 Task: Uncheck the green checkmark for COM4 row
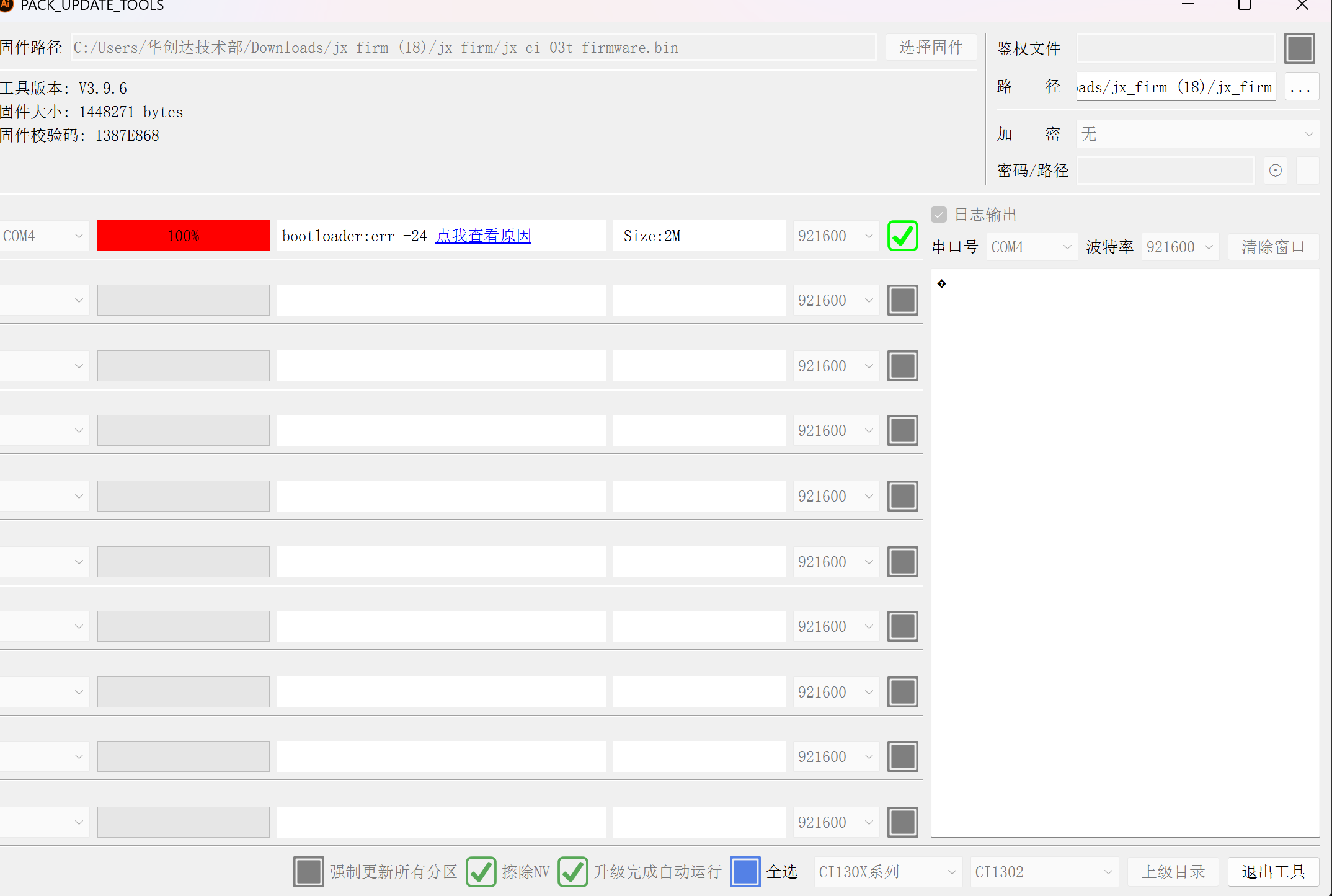902,236
